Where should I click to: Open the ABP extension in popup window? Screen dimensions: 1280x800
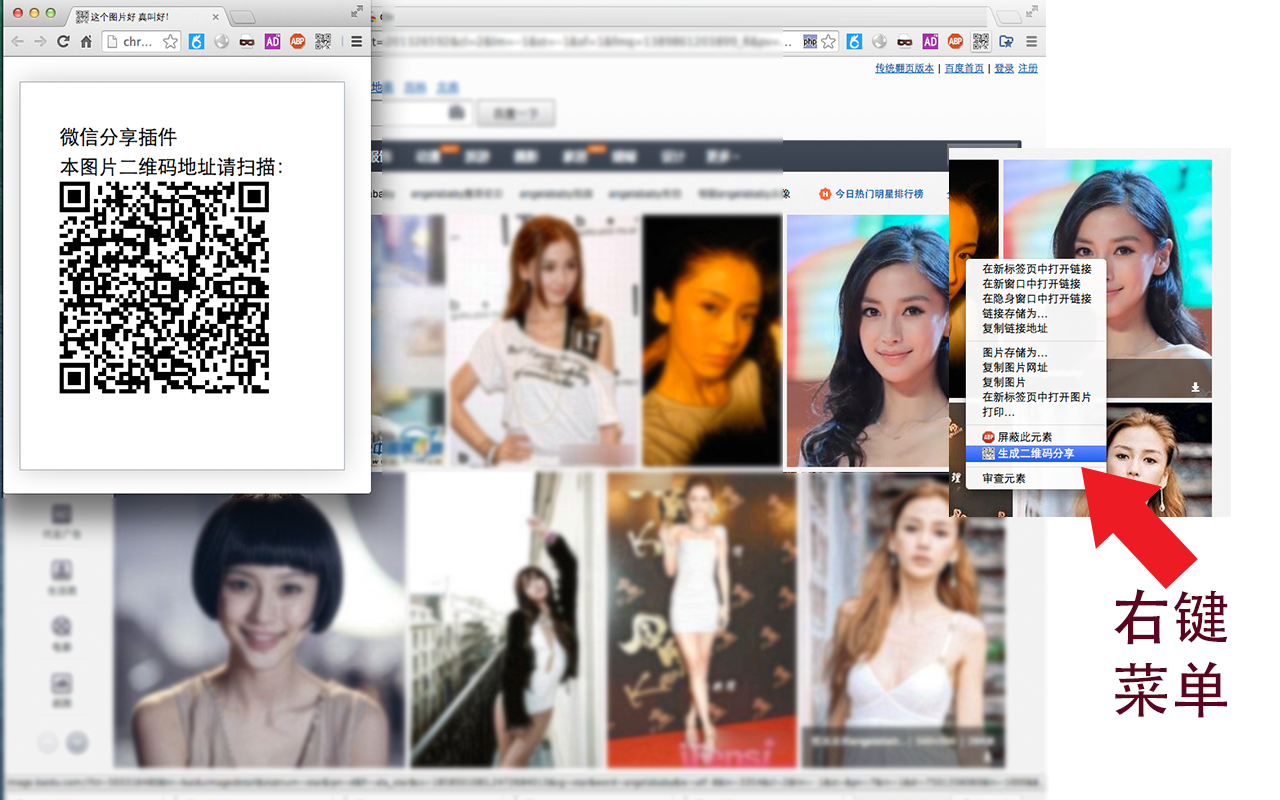[297, 42]
